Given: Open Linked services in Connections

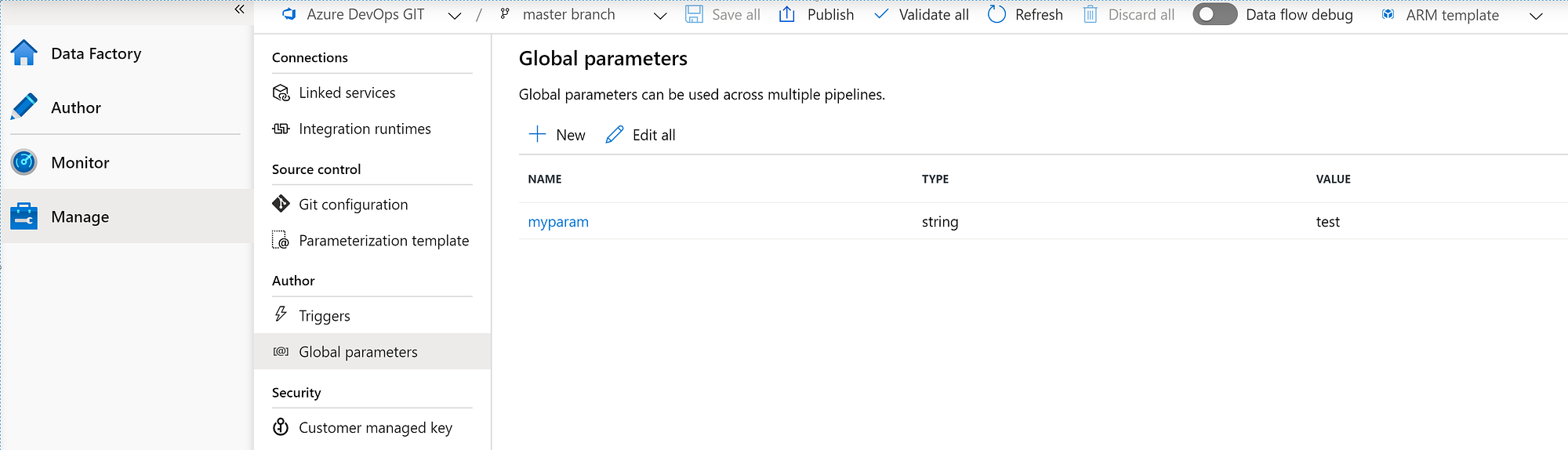Looking at the screenshot, I should [347, 93].
